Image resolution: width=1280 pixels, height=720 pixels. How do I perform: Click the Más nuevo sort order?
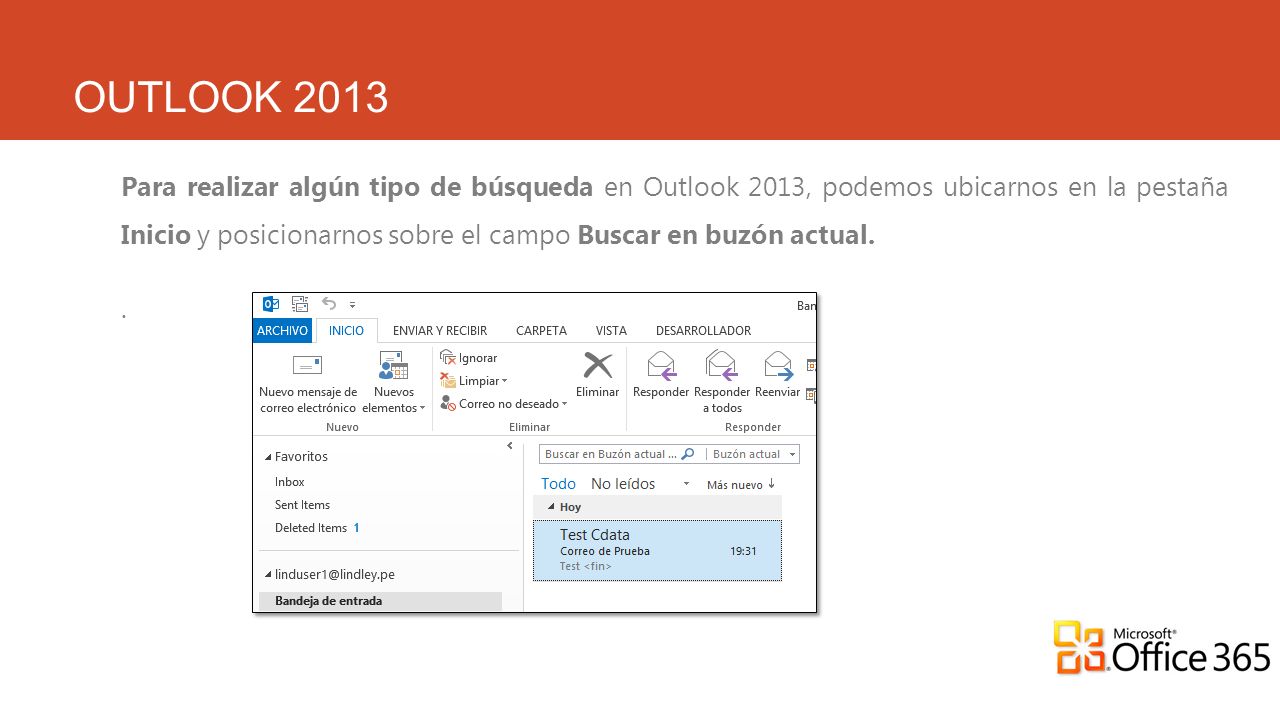tap(741, 485)
